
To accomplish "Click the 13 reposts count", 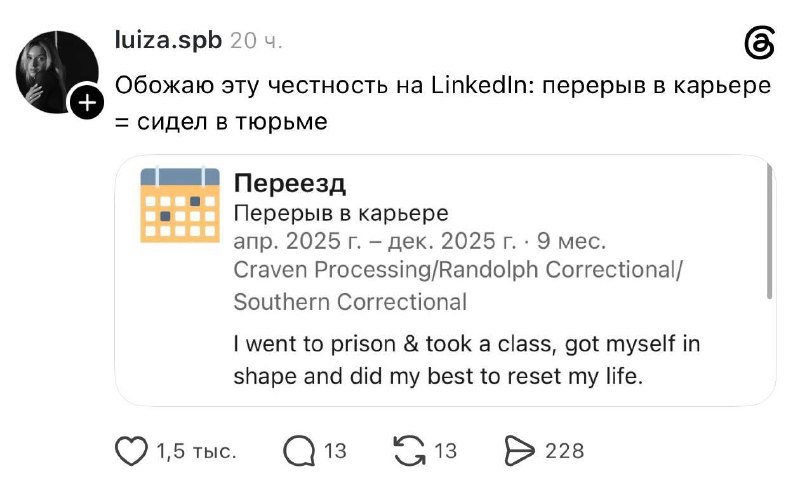I will coord(445,451).
